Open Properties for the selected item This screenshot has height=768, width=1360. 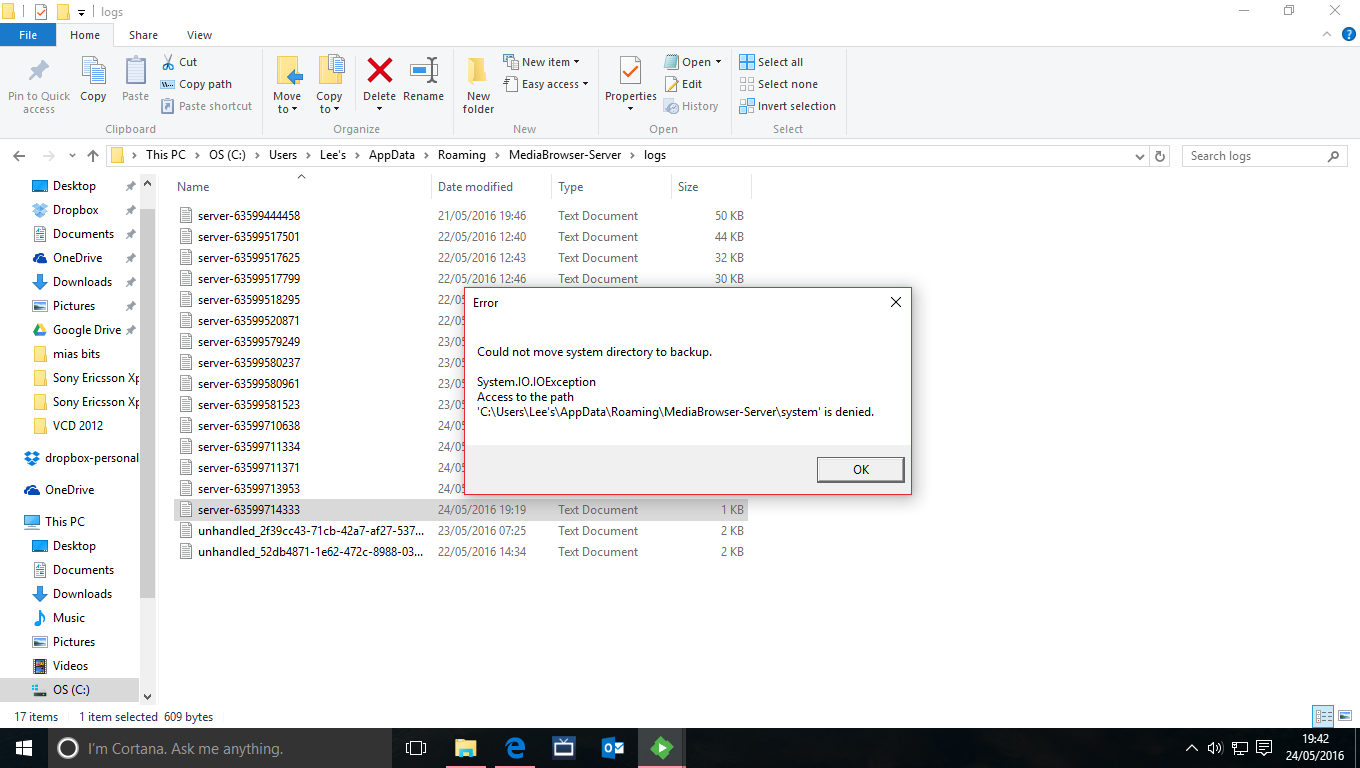pos(630,80)
